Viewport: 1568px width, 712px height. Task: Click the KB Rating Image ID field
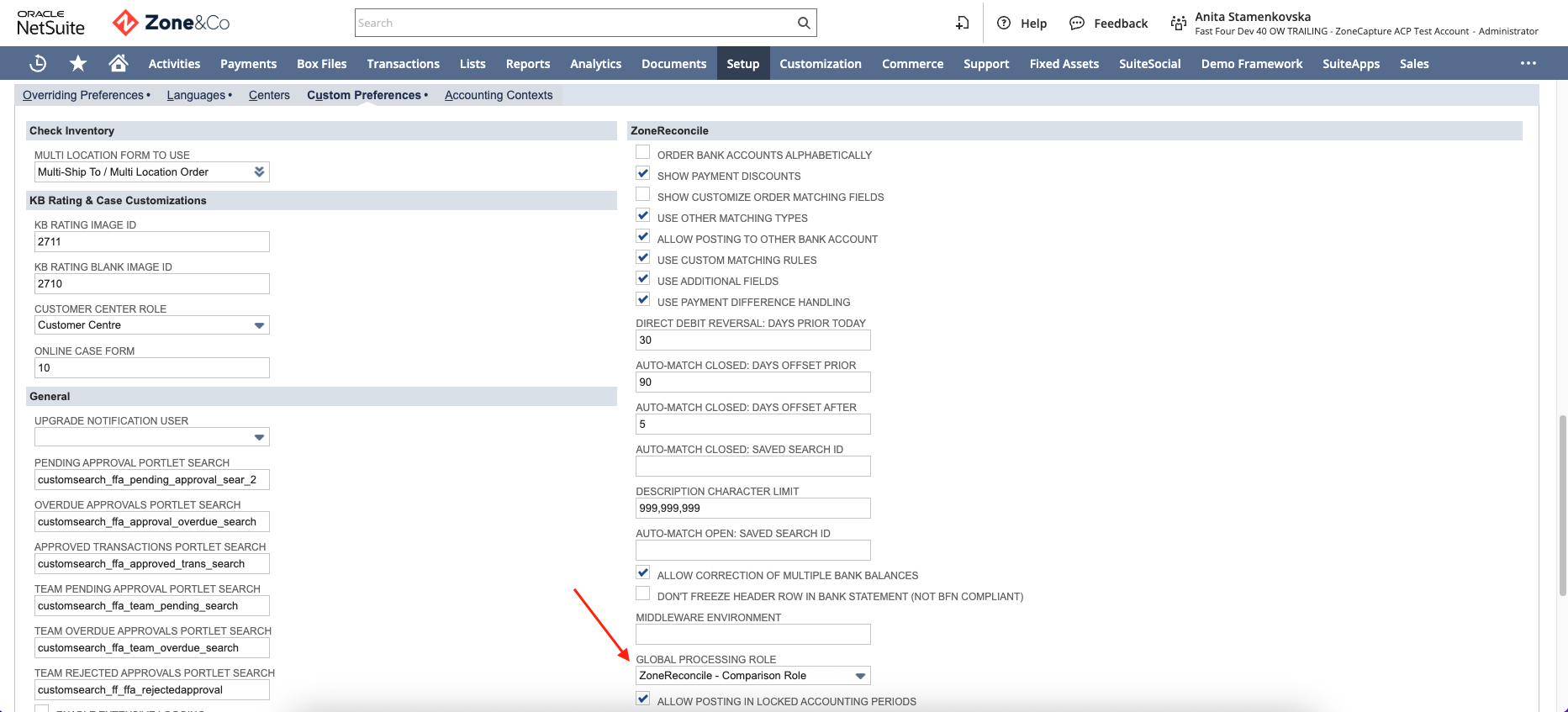pyautogui.click(x=151, y=241)
